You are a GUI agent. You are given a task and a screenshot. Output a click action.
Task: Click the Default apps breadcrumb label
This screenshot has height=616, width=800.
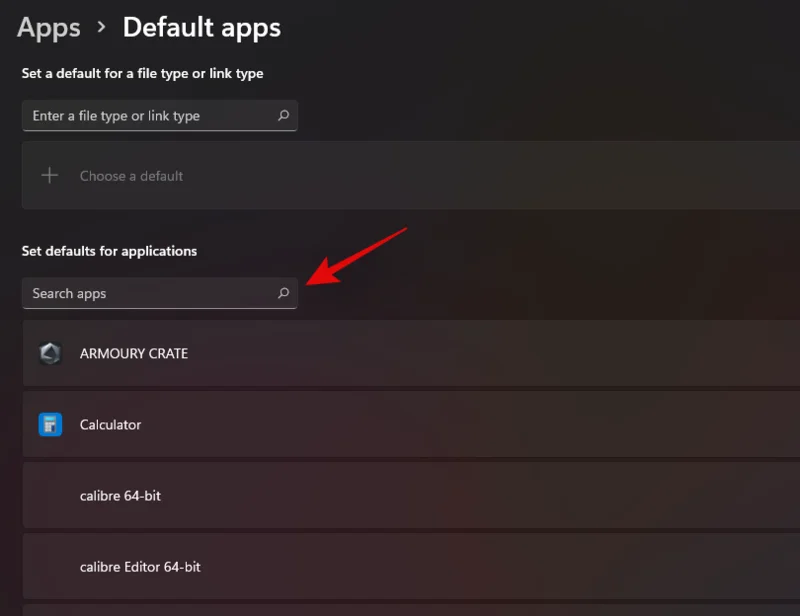[x=201, y=27]
